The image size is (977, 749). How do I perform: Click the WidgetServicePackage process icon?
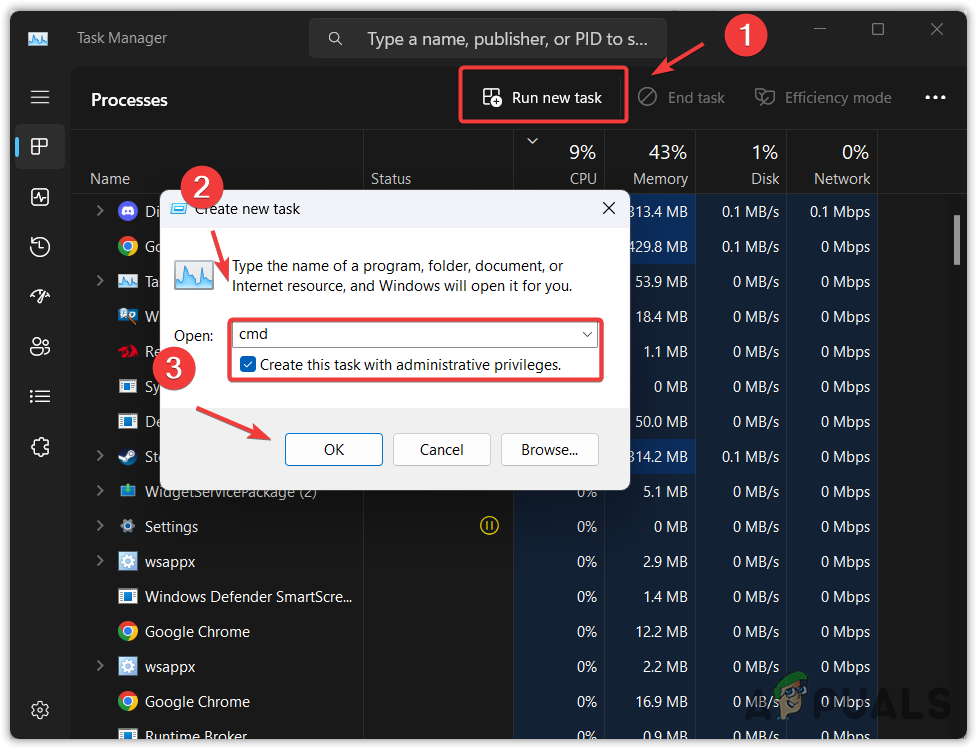[128, 491]
